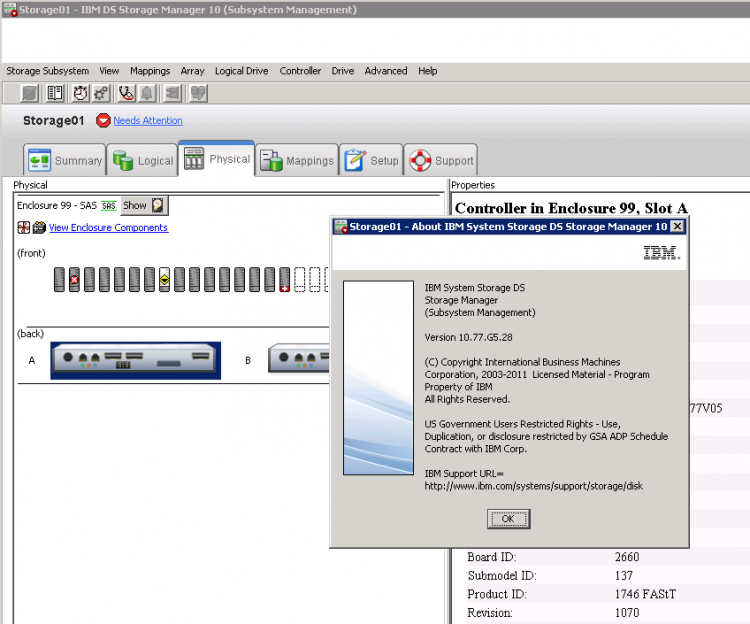Click the Controller in Enclosure 99 heading

point(571,208)
